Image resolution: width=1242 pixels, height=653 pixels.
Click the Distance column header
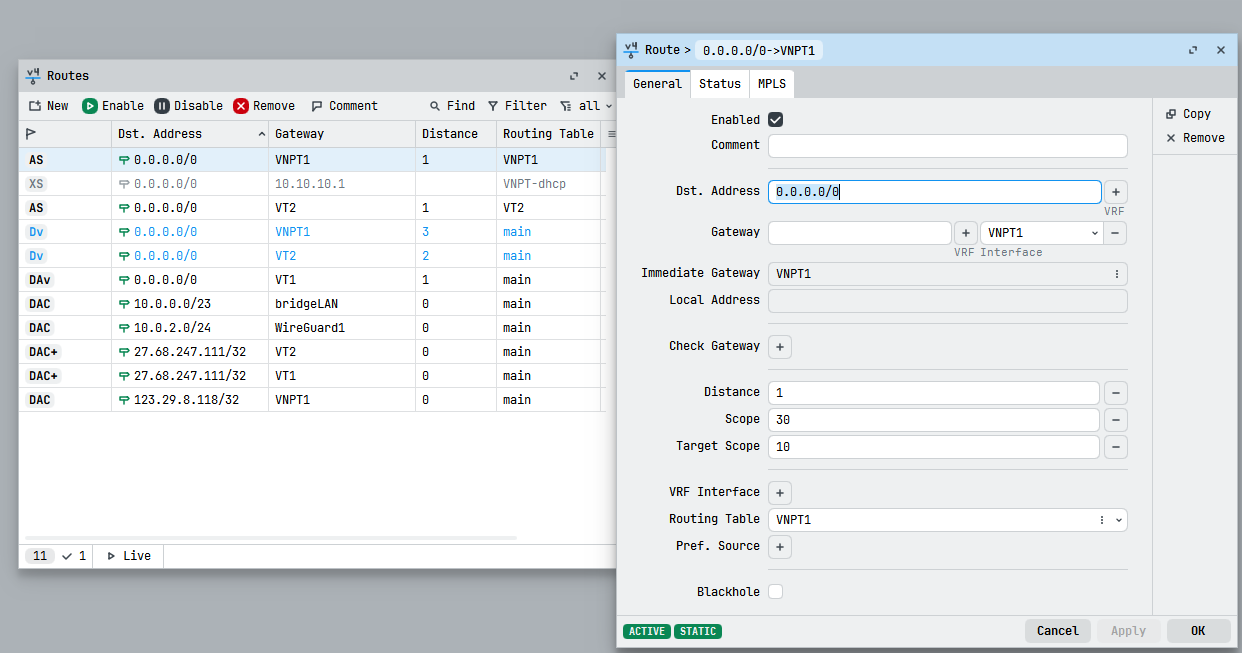(456, 134)
